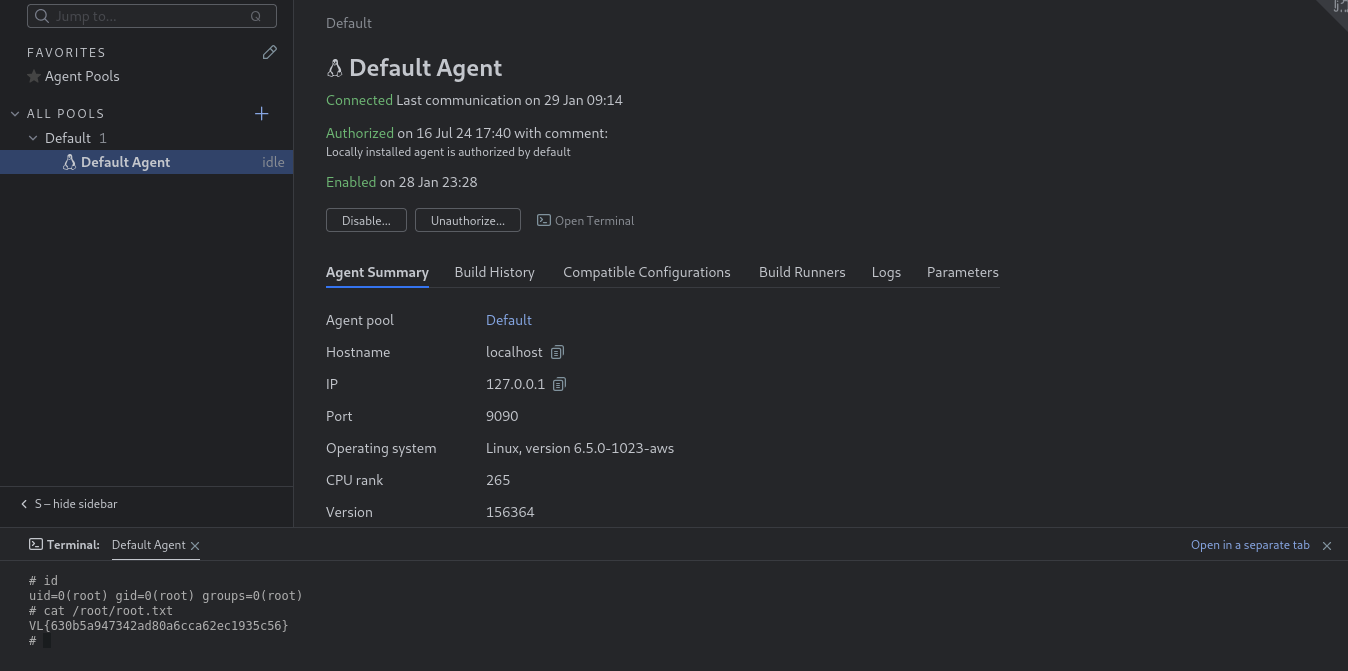This screenshot has height=671, width=1348.
Task: Click the Version value 156364
Action: (510, 512)
